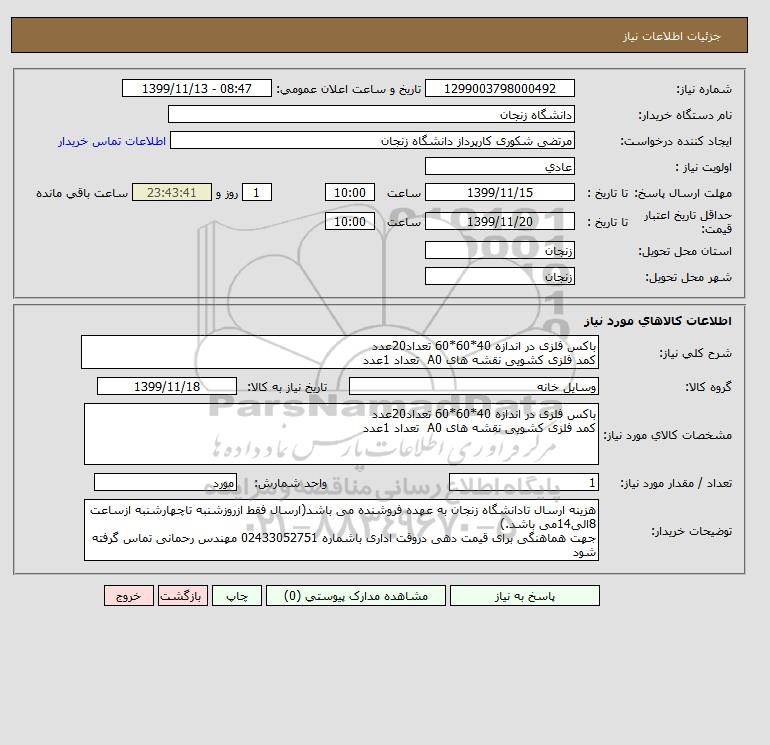Click remaining days field showing 1
Image resolution: width=770 pixels, height=745 pixels.
pos(256,193)
